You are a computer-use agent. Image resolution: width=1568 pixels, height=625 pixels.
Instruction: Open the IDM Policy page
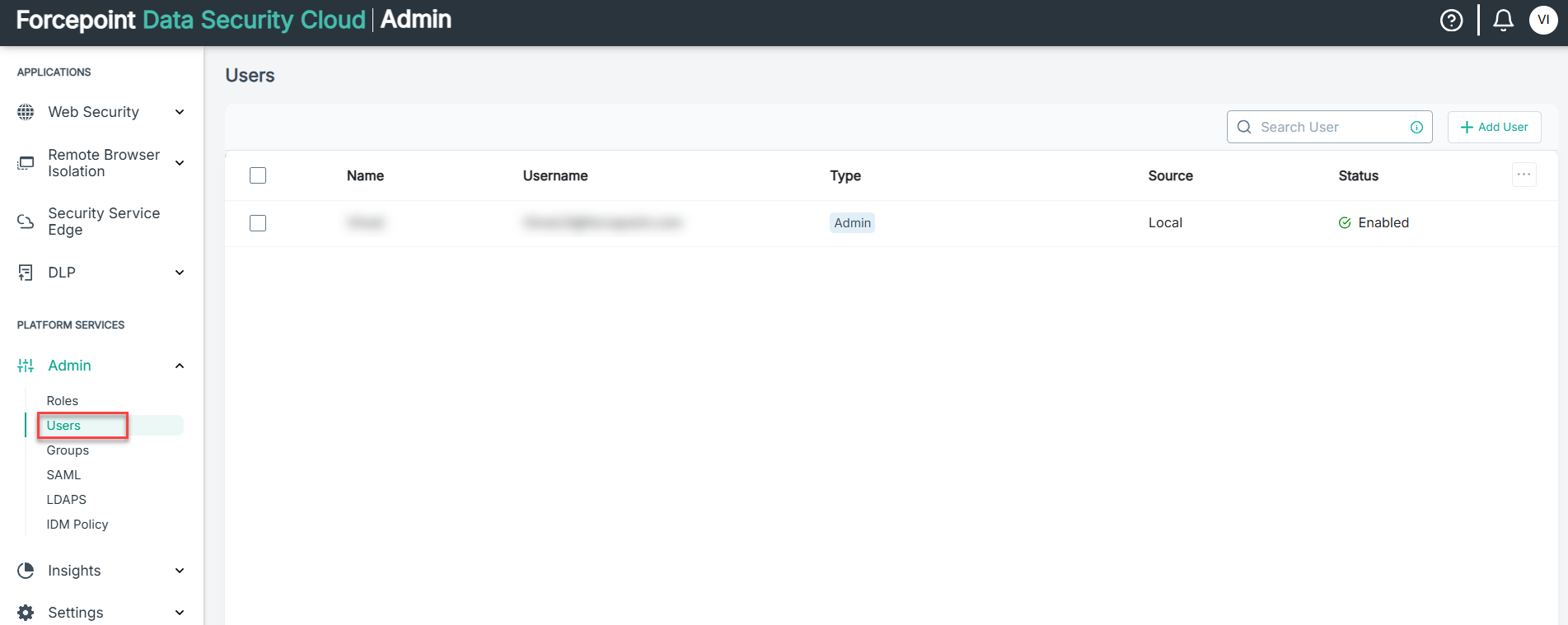77,525
